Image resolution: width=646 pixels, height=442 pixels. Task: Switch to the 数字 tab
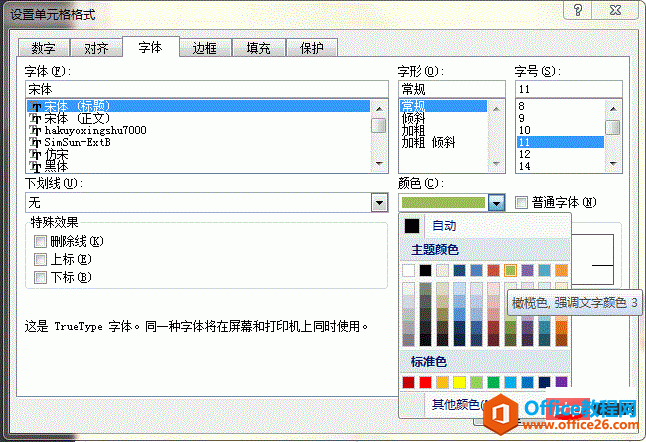44,48
